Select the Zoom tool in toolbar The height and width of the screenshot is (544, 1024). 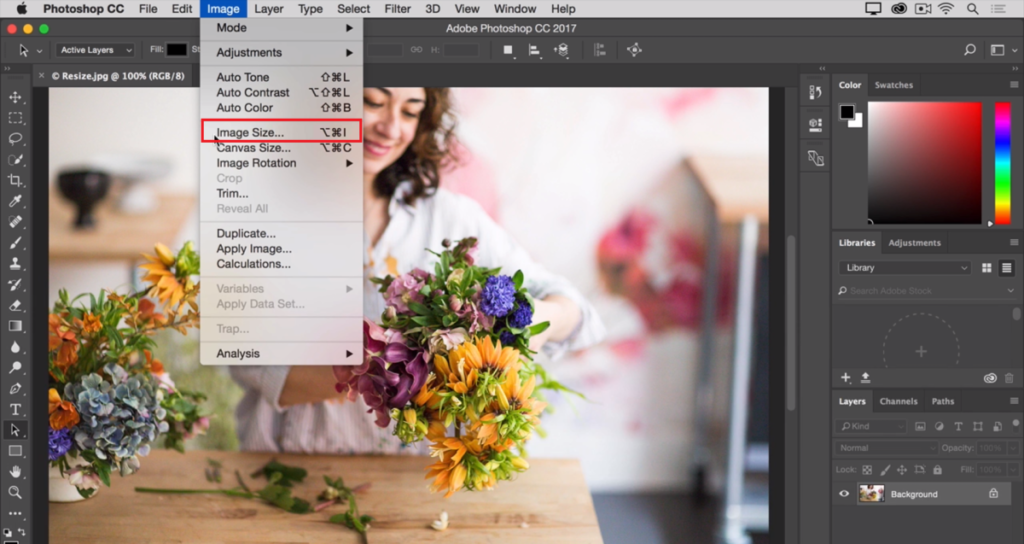pos(15,492)
